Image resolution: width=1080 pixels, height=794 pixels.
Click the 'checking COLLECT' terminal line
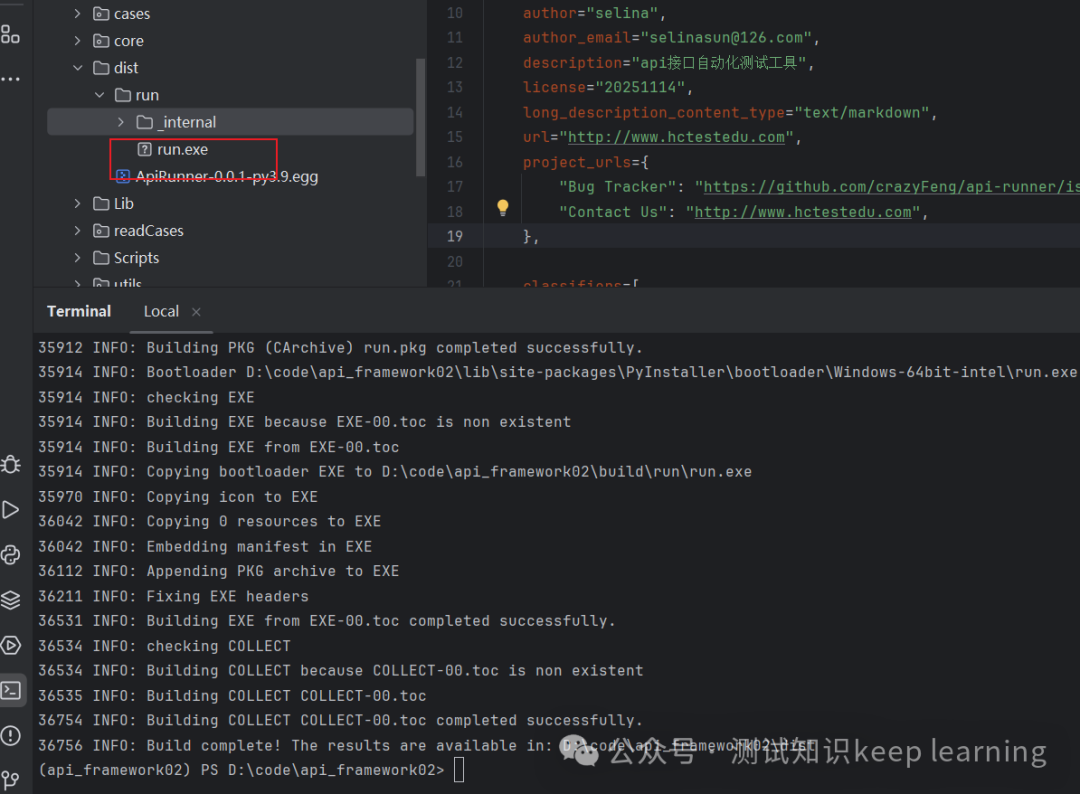pos(164,645)
